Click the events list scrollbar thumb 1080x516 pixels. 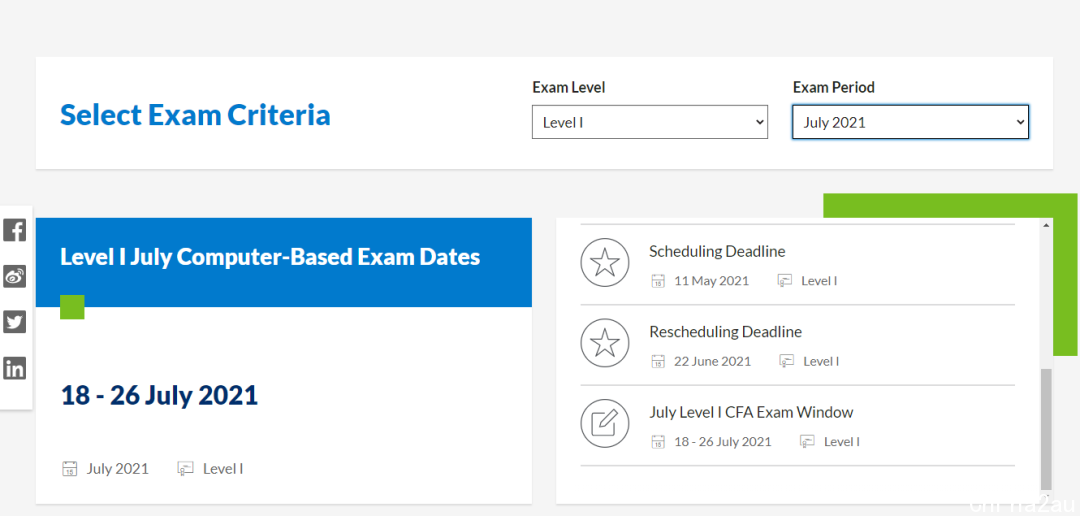tap(1046, 429)
